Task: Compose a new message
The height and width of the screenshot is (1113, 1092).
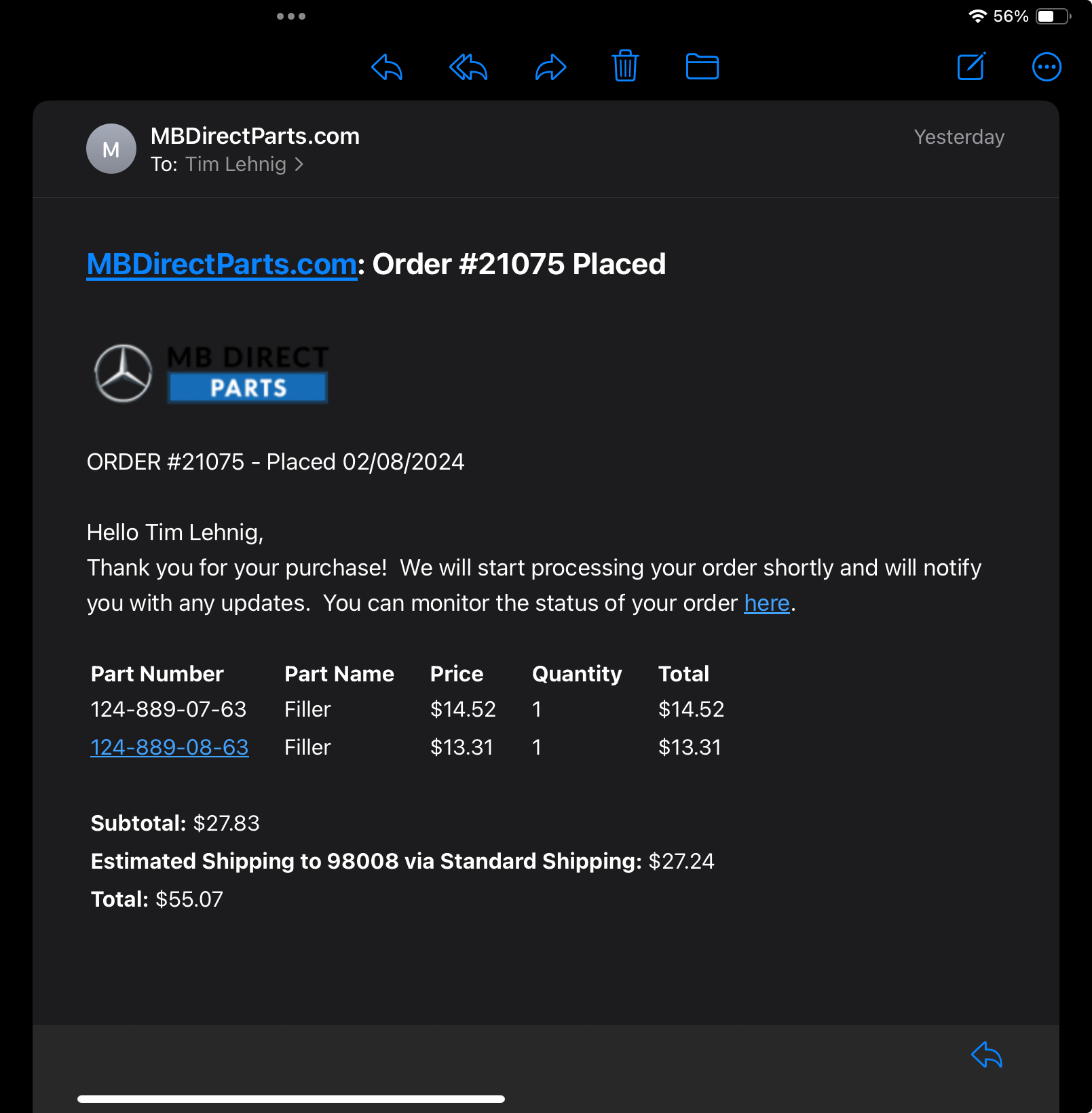Action: click(x=971, y=67)
